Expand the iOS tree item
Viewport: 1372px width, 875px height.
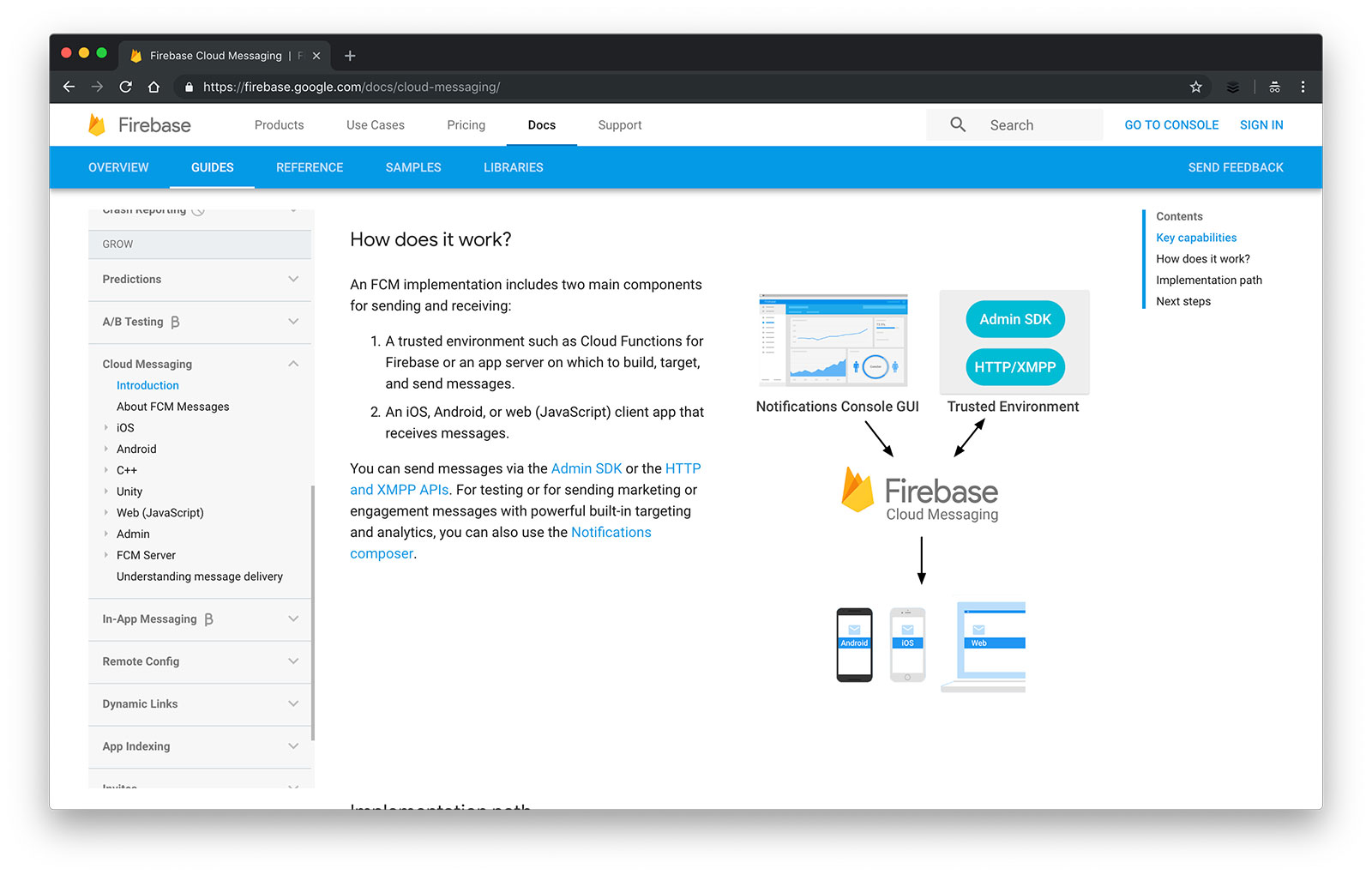106,427
